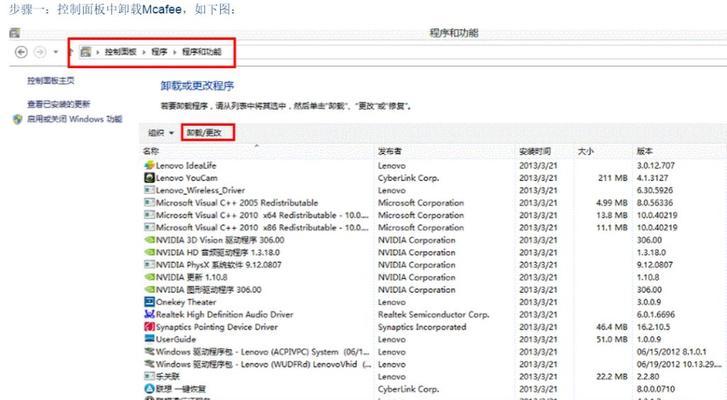Click the Lenovo_Wireless_Driver icon
727x400 pixels.
pos(149,190)
